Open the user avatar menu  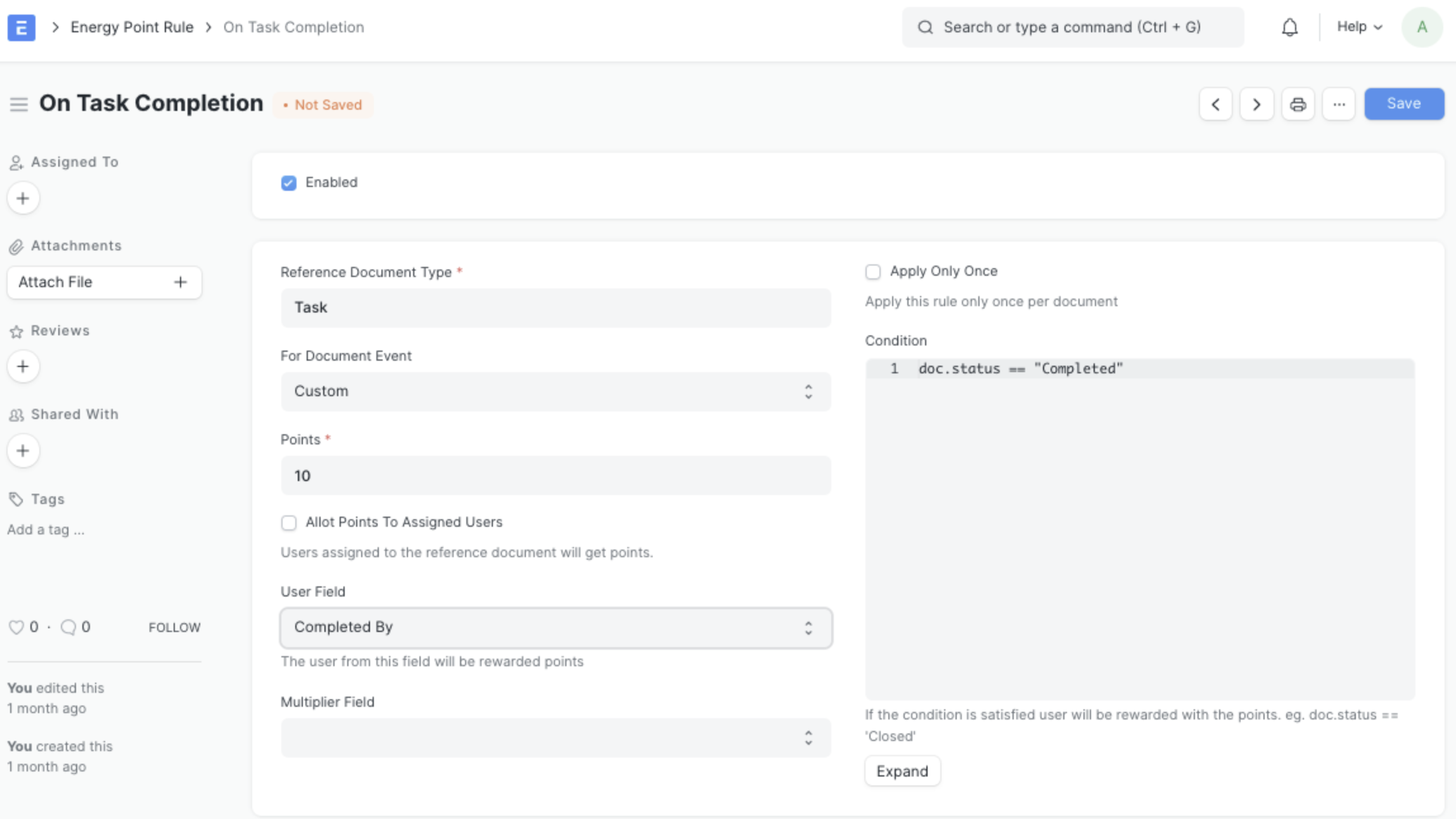coord(1422,27)
